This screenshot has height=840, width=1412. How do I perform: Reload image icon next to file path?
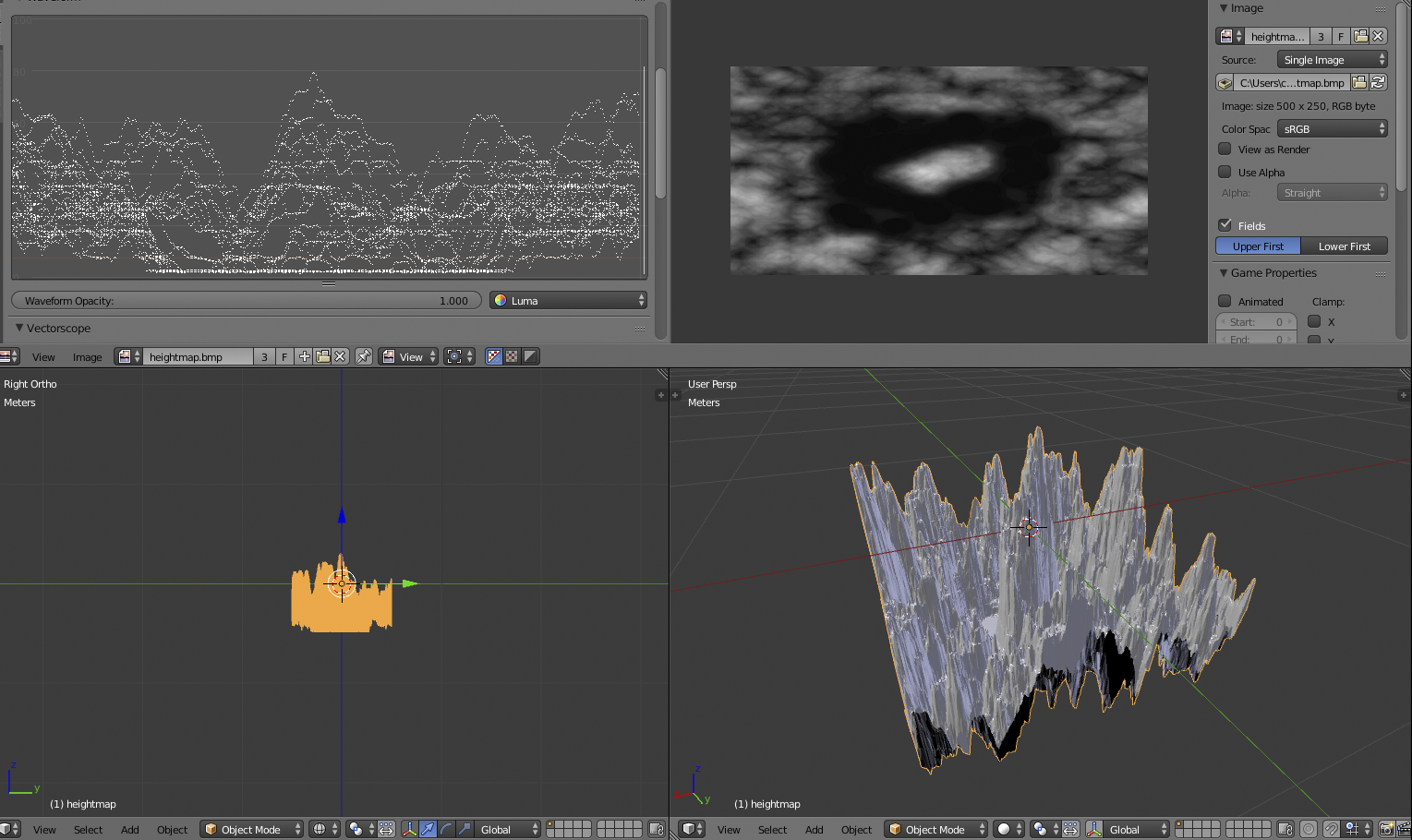[1378, 83]
